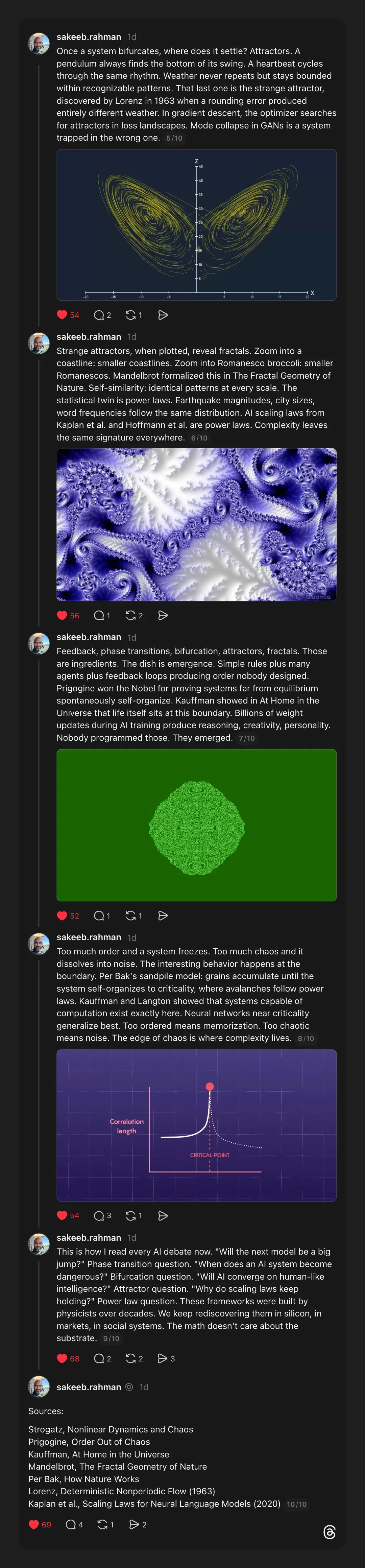The image size is (365, 1568).
Task: Reply to the emergence post
Action: click(99, 916)
